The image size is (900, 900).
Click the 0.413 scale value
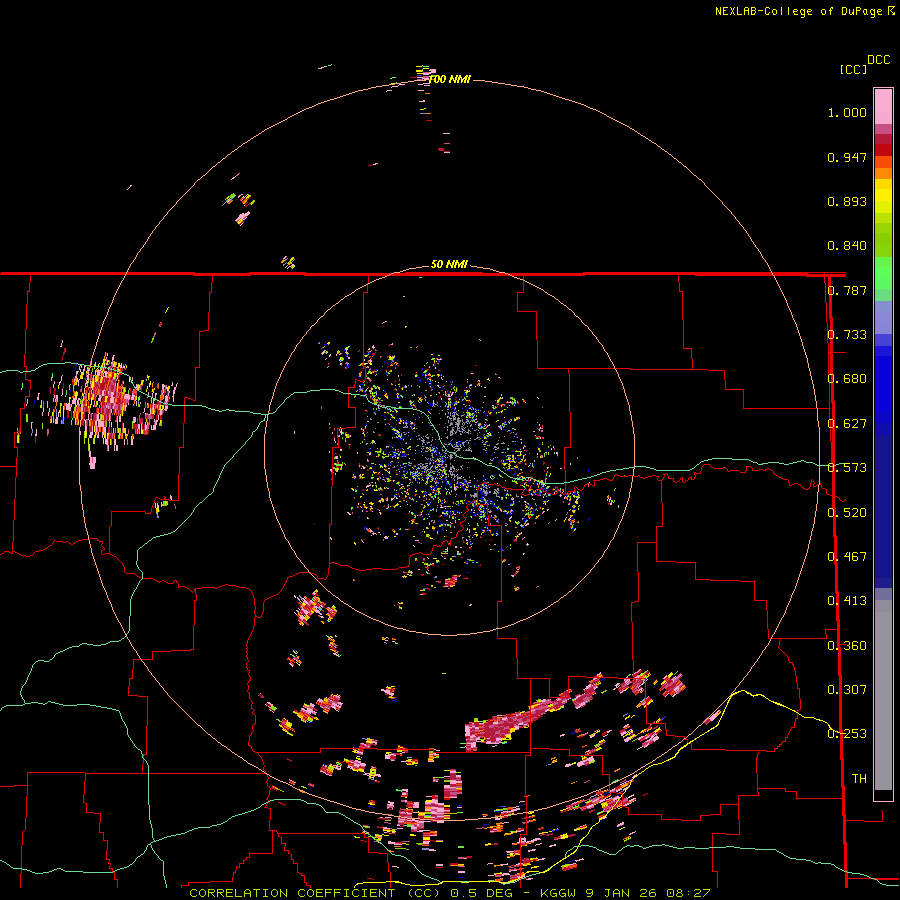coord(847,601)
